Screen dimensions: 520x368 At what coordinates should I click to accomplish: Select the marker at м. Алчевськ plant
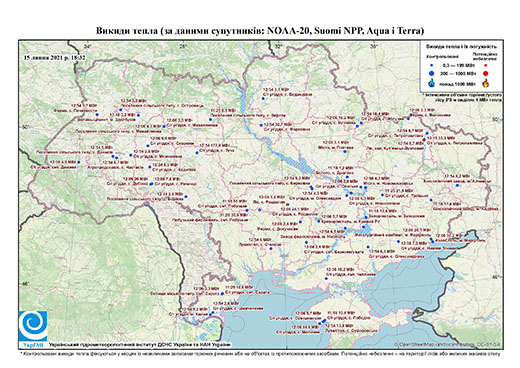pyautogui.click(x=457, y=185)
